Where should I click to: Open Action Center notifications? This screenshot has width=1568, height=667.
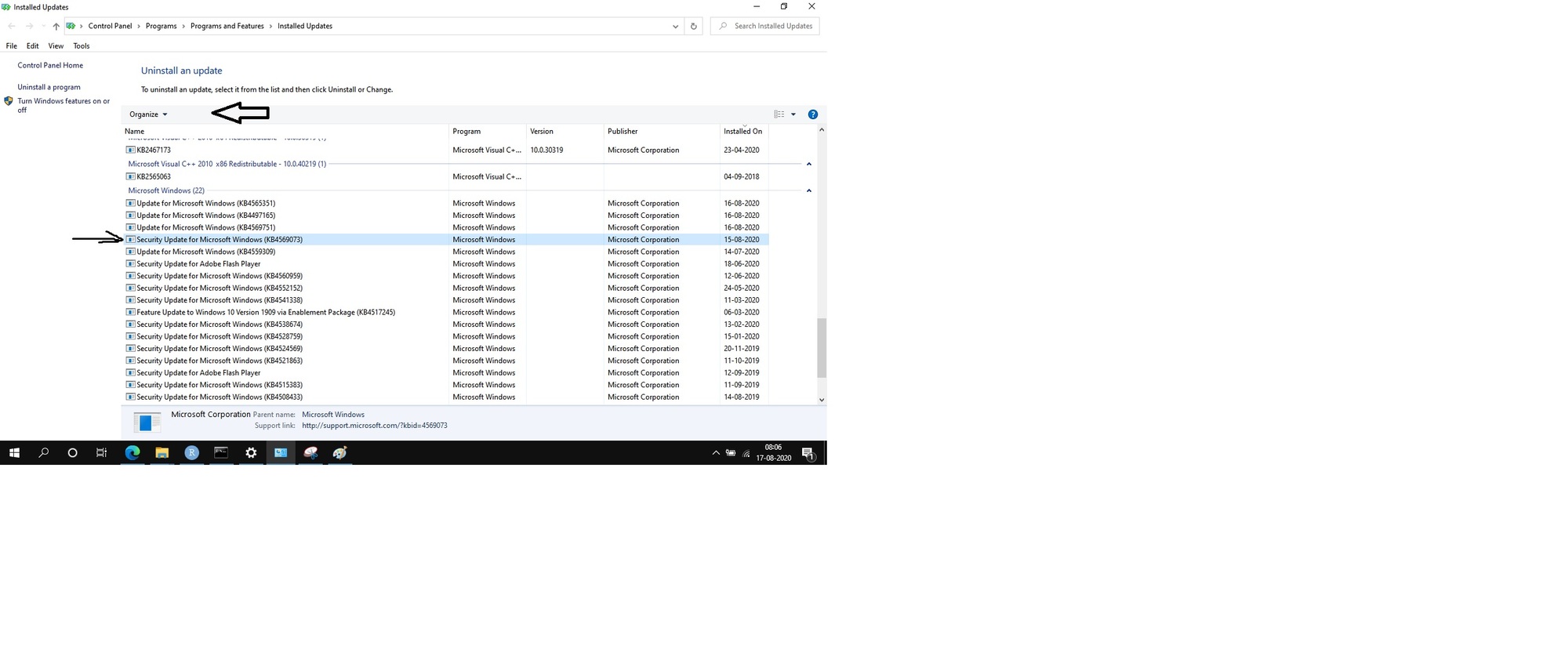(808, 453)
